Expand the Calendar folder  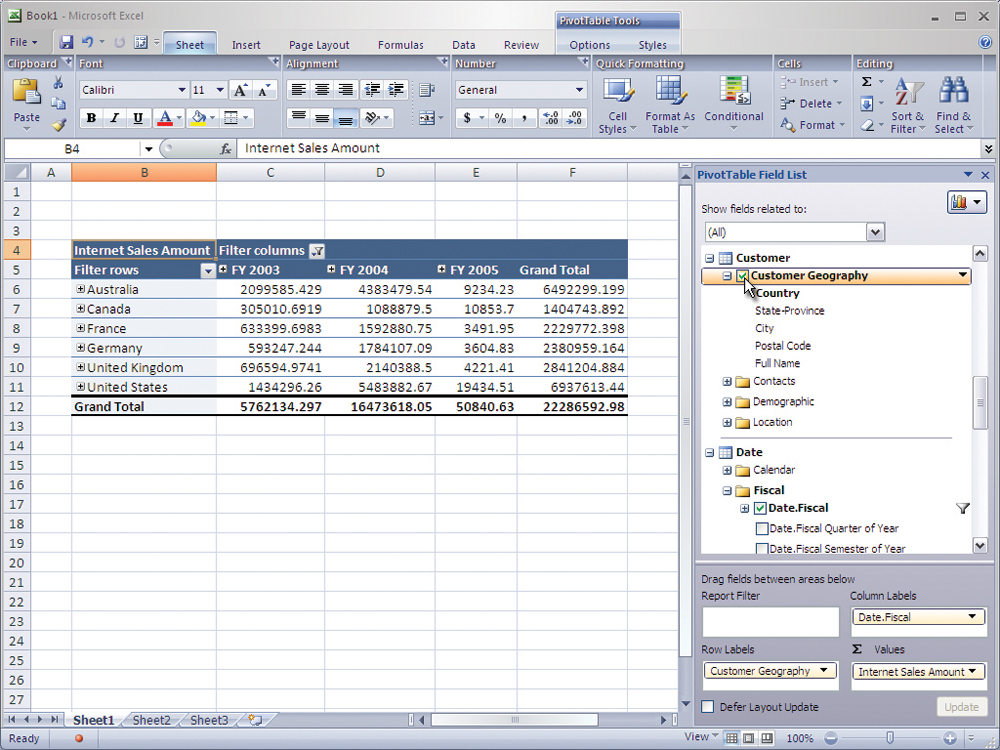(726, 471)
